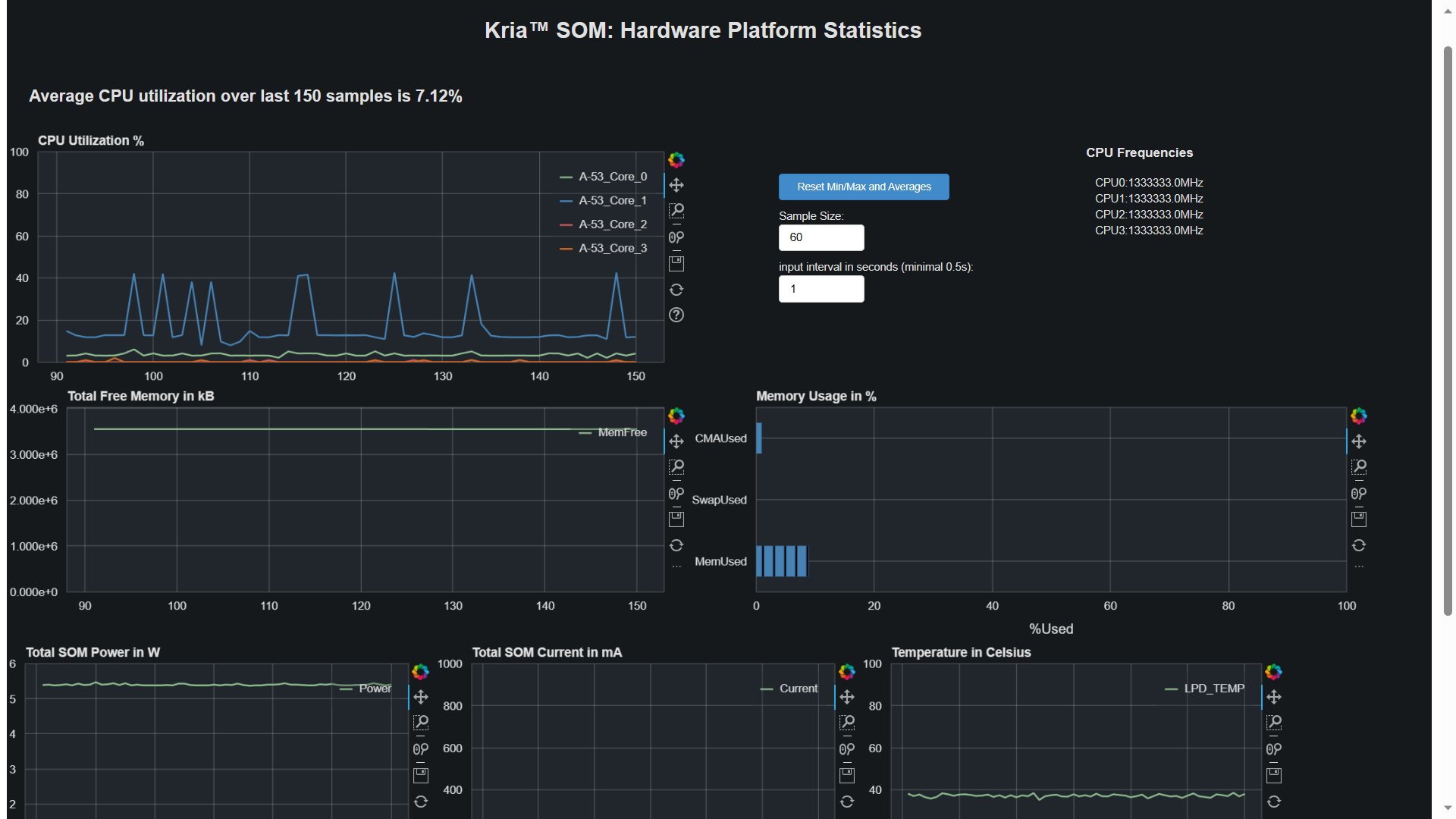This screenshot has width=1456, height=819.
Task: Click Bokeh logo on Total SOM Current plot
Action: click(847, 672)
